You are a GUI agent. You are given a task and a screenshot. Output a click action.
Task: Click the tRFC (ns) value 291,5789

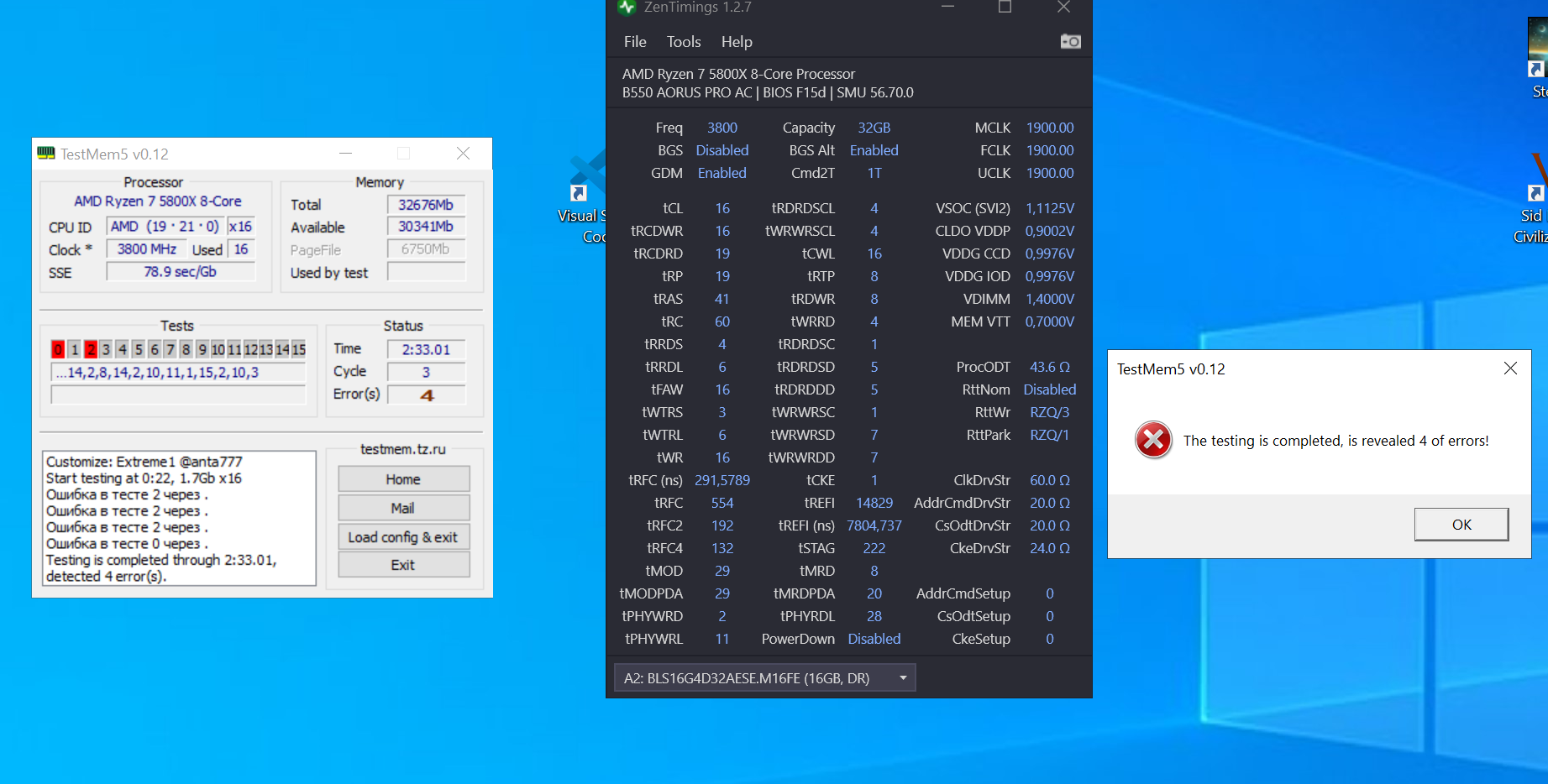(x=722, y=480)
